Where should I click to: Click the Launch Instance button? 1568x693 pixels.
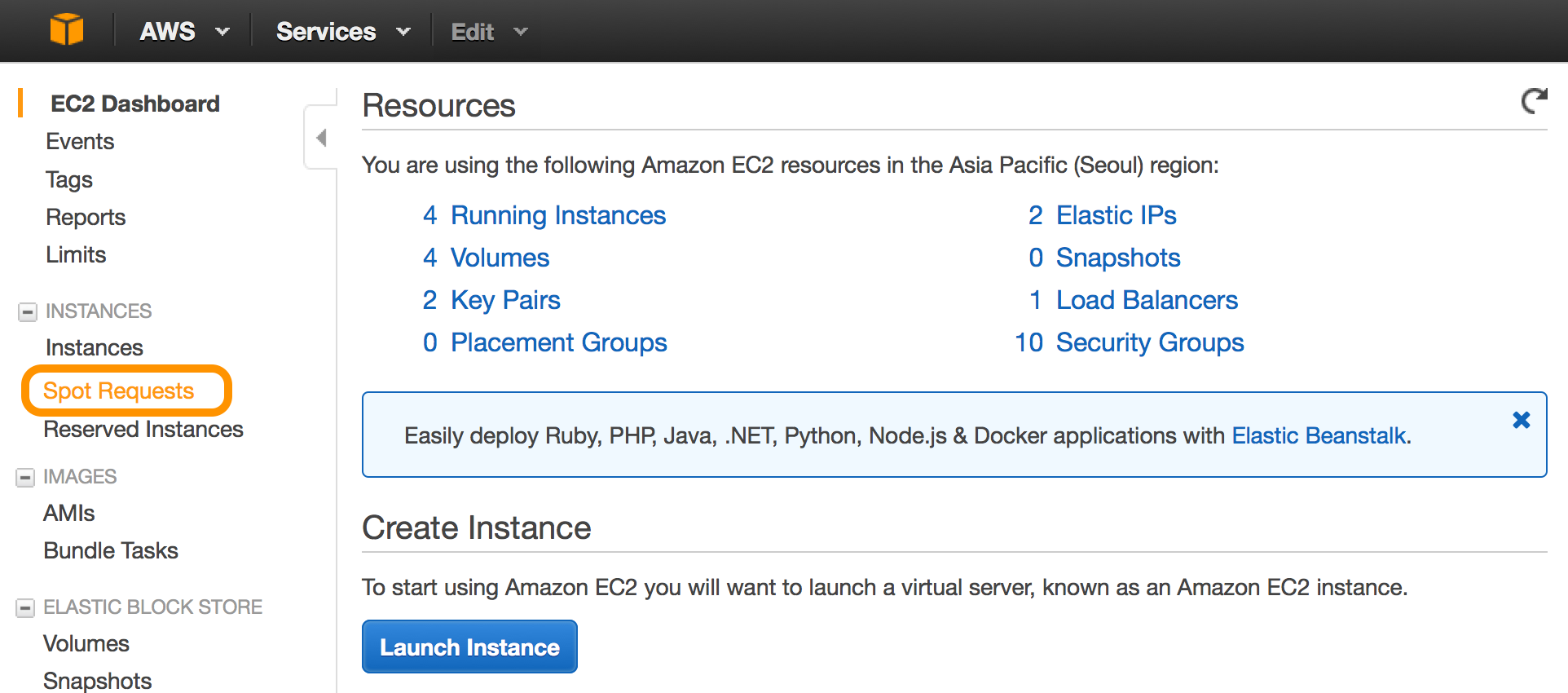click(469, 647)
